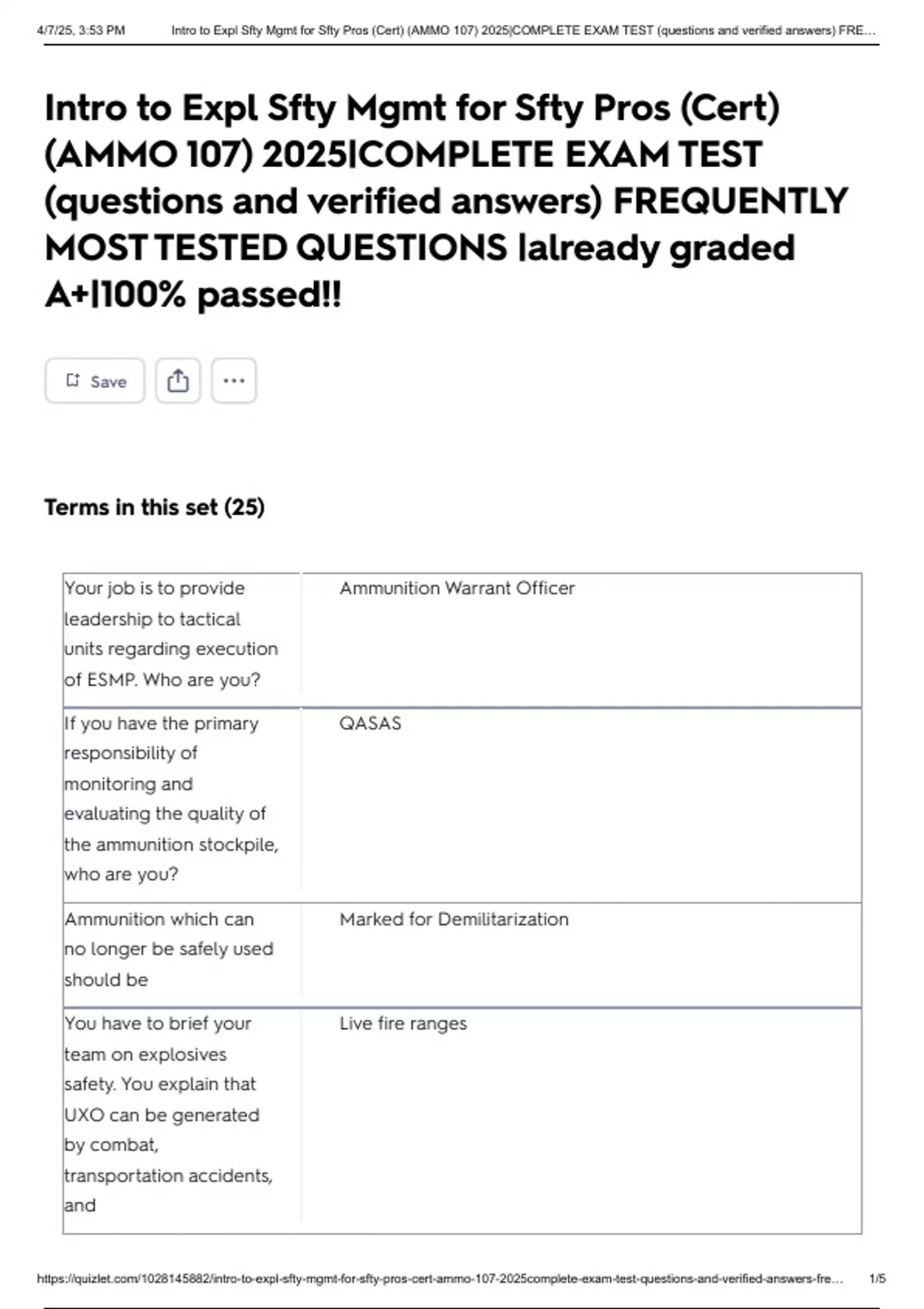924x1309 pixels.
Task: Click the word 'UXO' in the fourth term
Action: coord(84,1115)
